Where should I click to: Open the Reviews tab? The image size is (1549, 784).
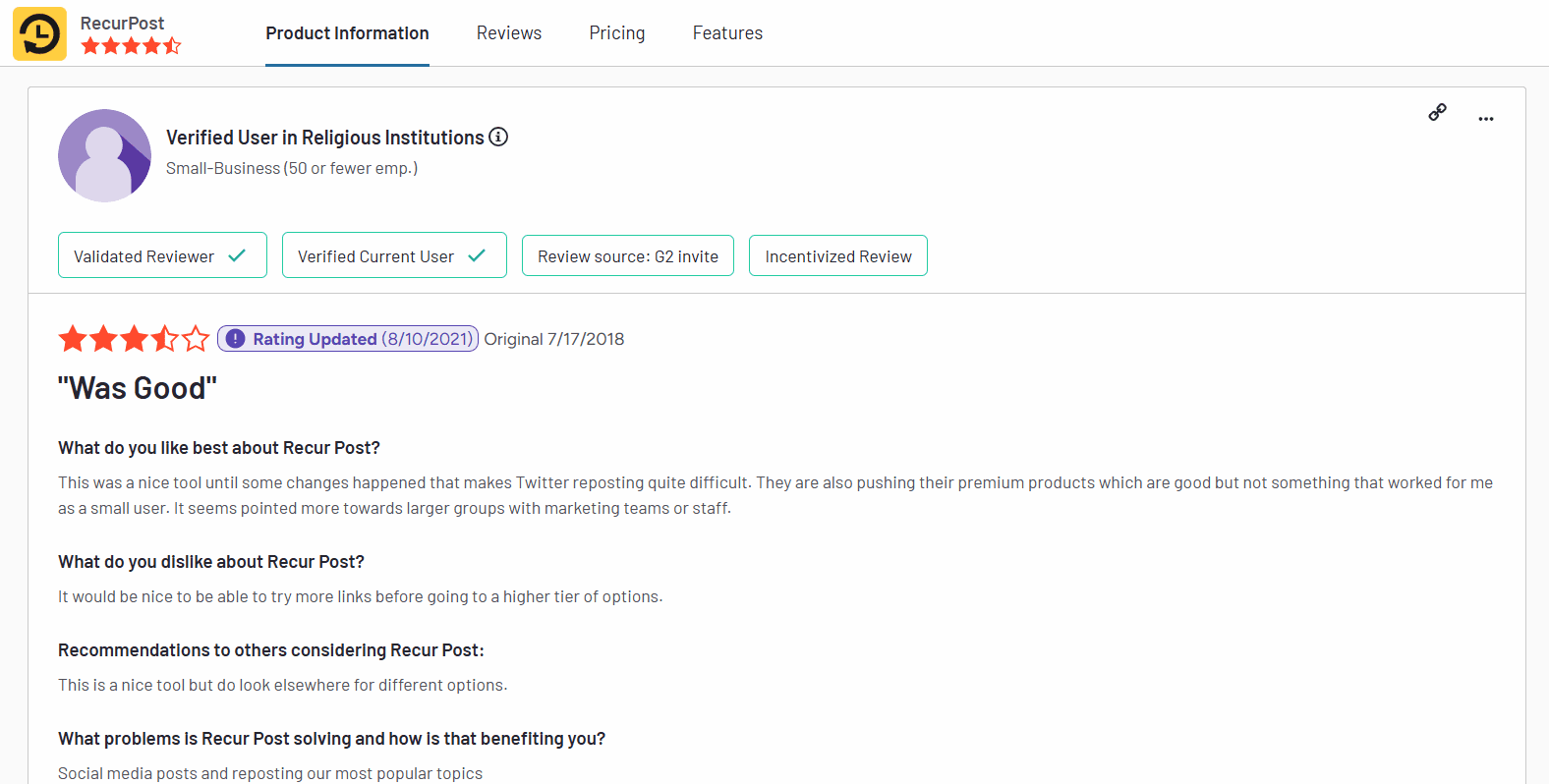(x=508, y=33)
